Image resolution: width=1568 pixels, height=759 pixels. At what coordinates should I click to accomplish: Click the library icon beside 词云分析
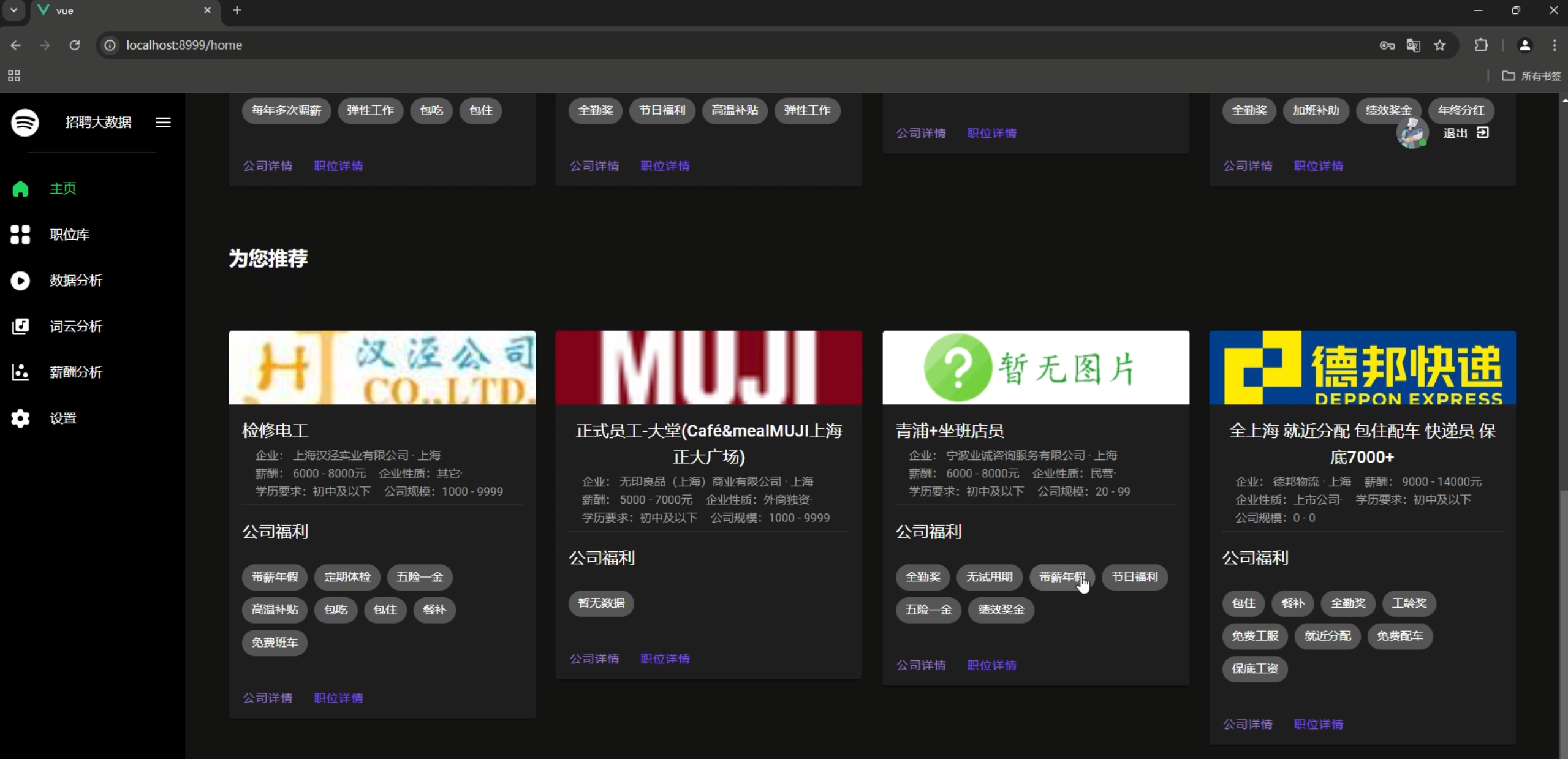pyautogui.click(x=20, y=326)
